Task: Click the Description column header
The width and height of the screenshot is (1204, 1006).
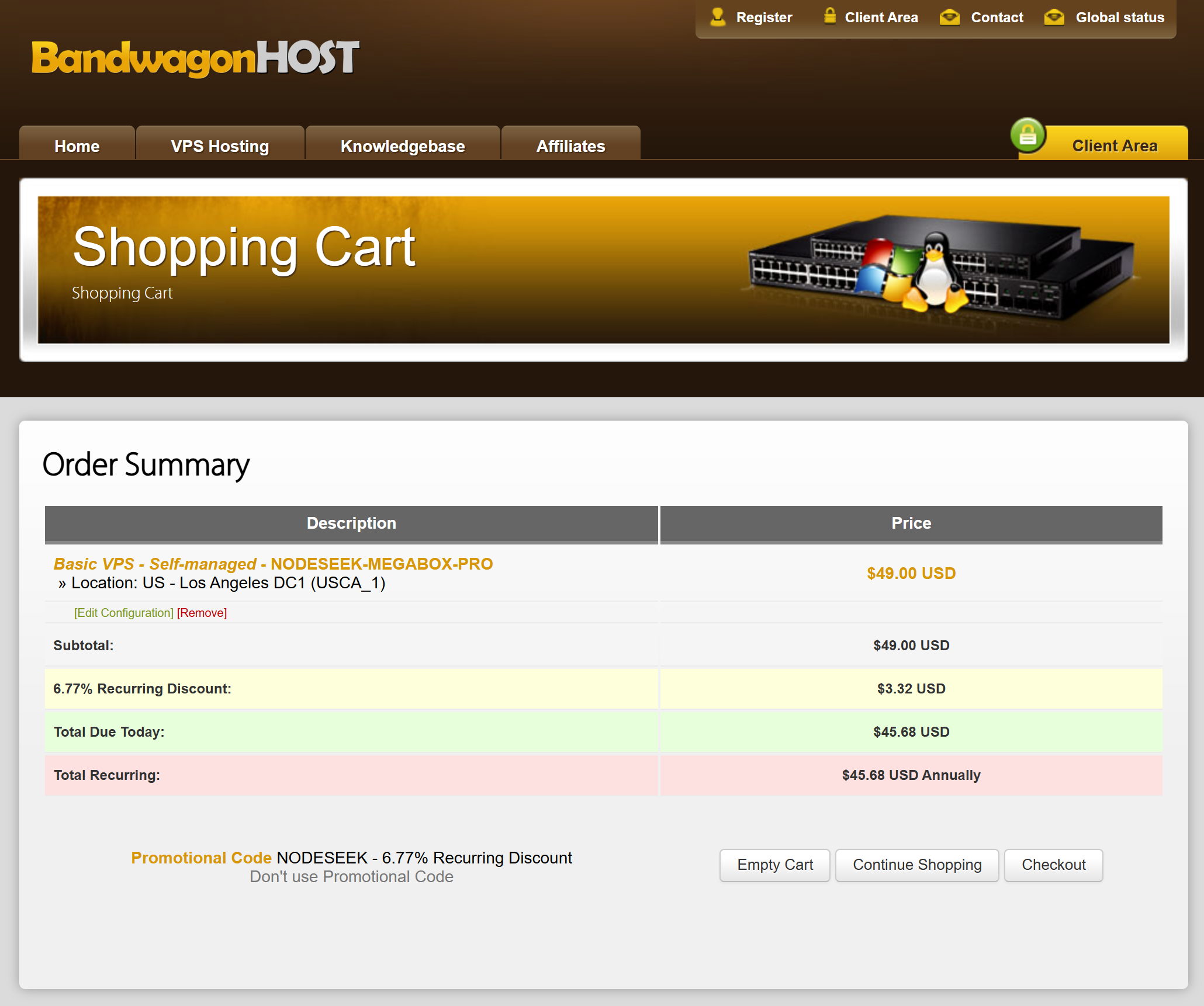Action: tap(351, 523)
